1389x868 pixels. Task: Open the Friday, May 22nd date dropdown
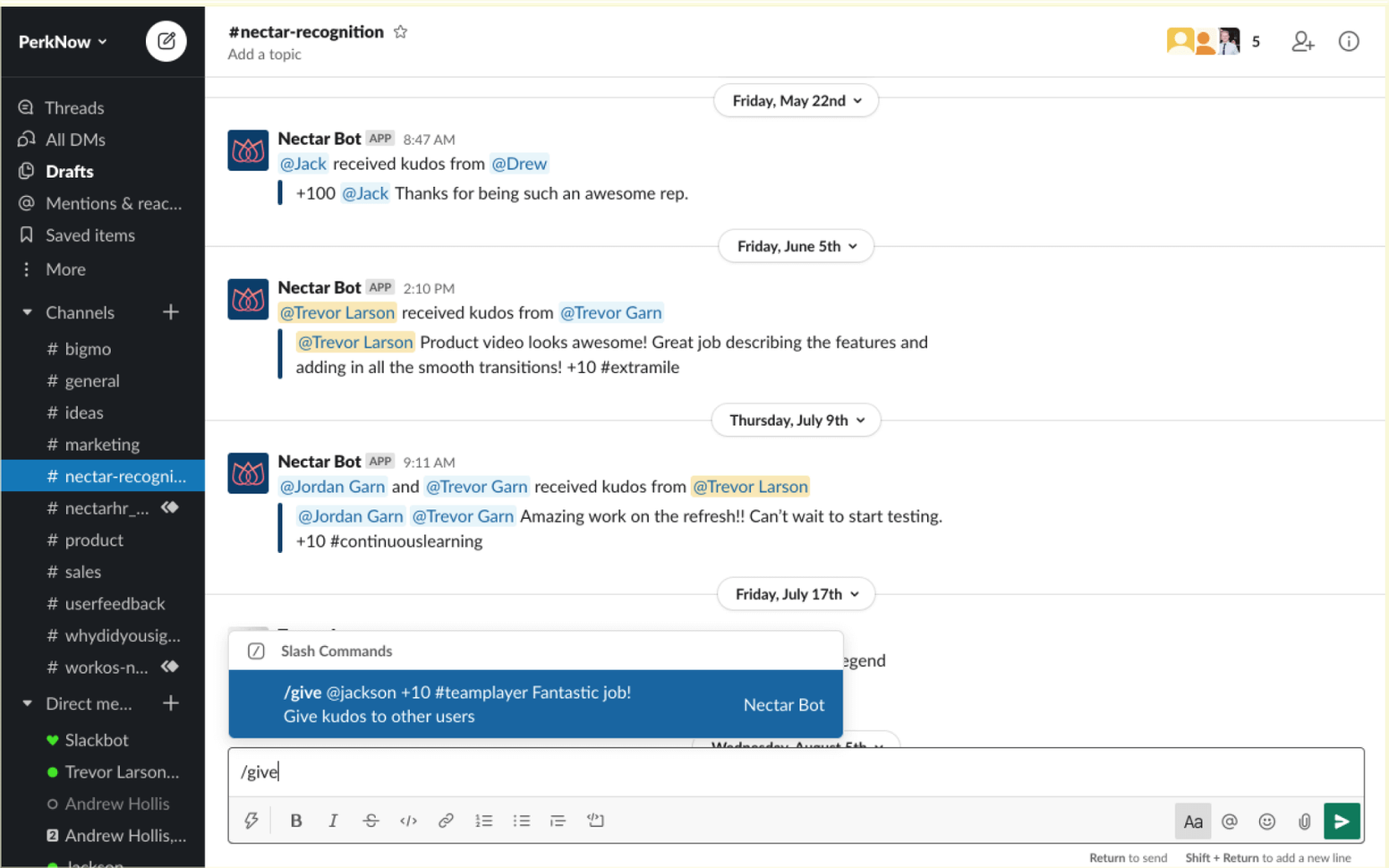796,101
